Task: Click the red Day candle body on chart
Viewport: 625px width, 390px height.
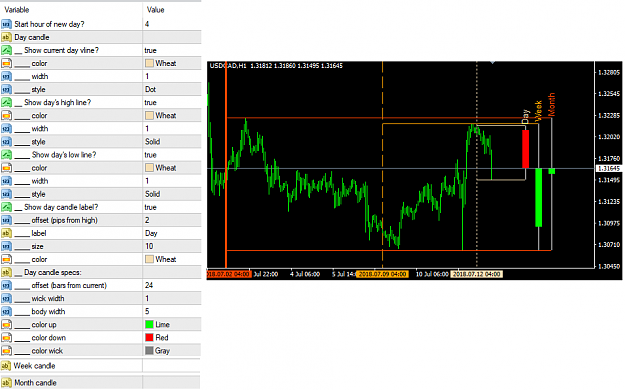Action: coord(525,149)
